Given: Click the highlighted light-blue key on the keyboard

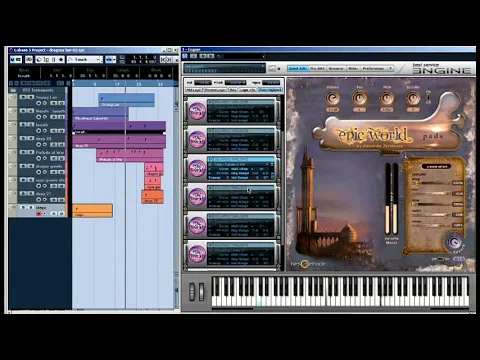Looking at the screenshot, I should coord(259,302).
